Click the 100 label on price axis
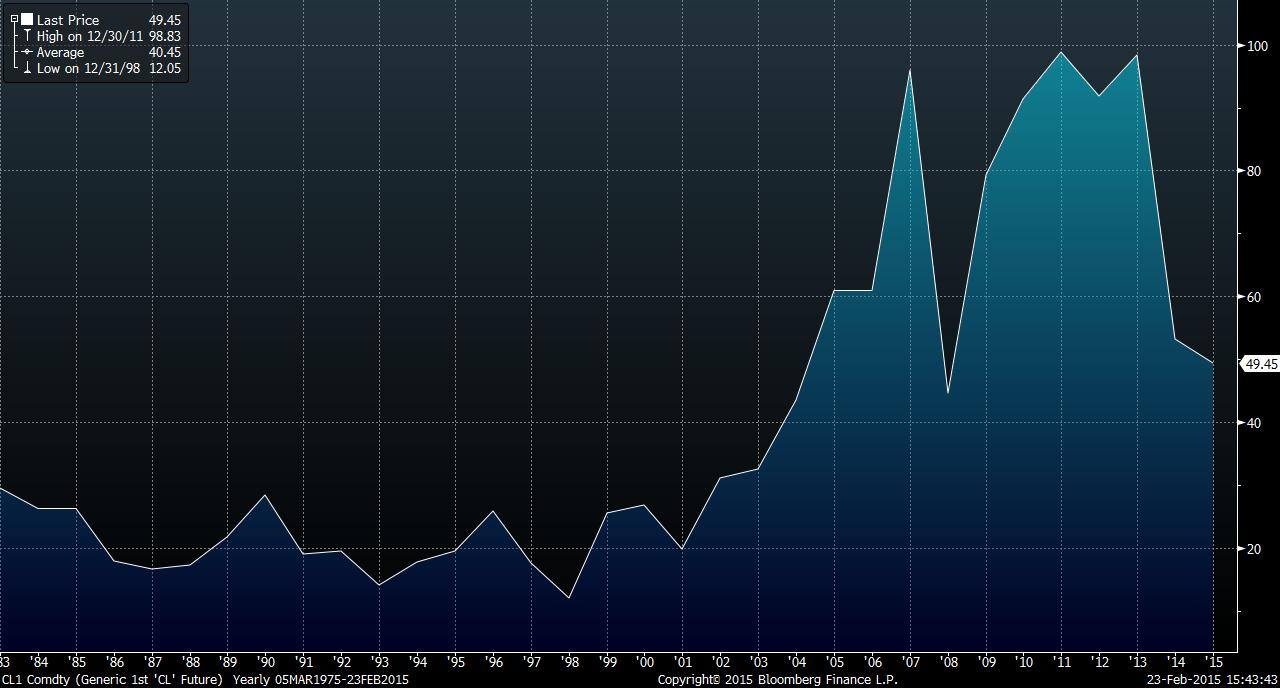 coord(1256,46)
